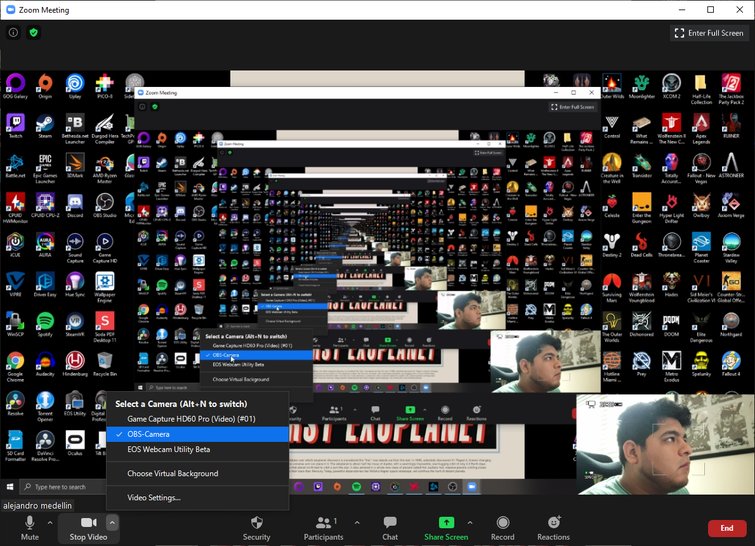Open the Reactions emoji picker

click(553, 528)
